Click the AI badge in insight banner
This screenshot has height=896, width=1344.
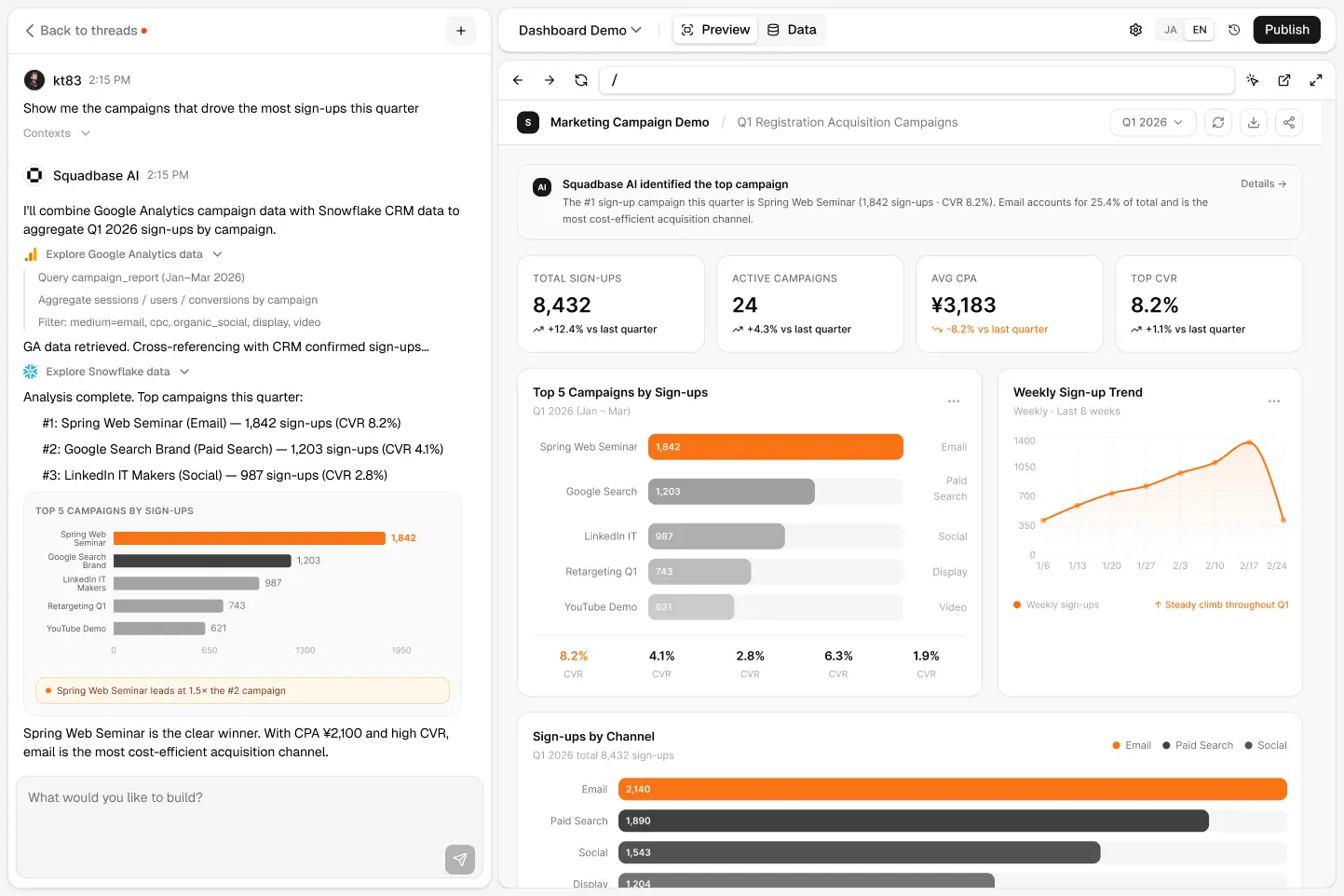coord(542,187)
